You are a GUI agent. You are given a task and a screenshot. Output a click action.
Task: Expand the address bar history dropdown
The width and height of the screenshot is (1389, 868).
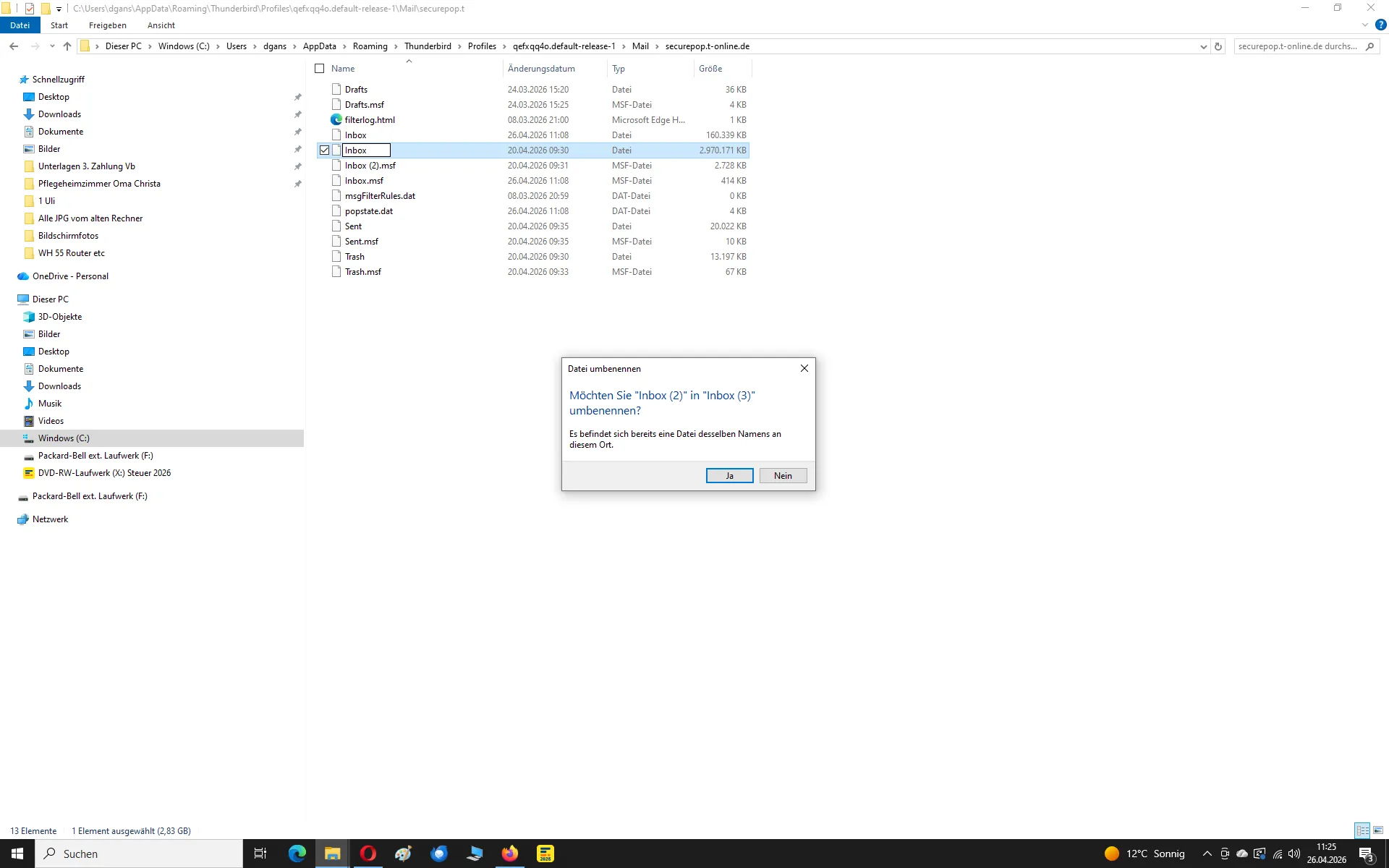coord(1203,46)
